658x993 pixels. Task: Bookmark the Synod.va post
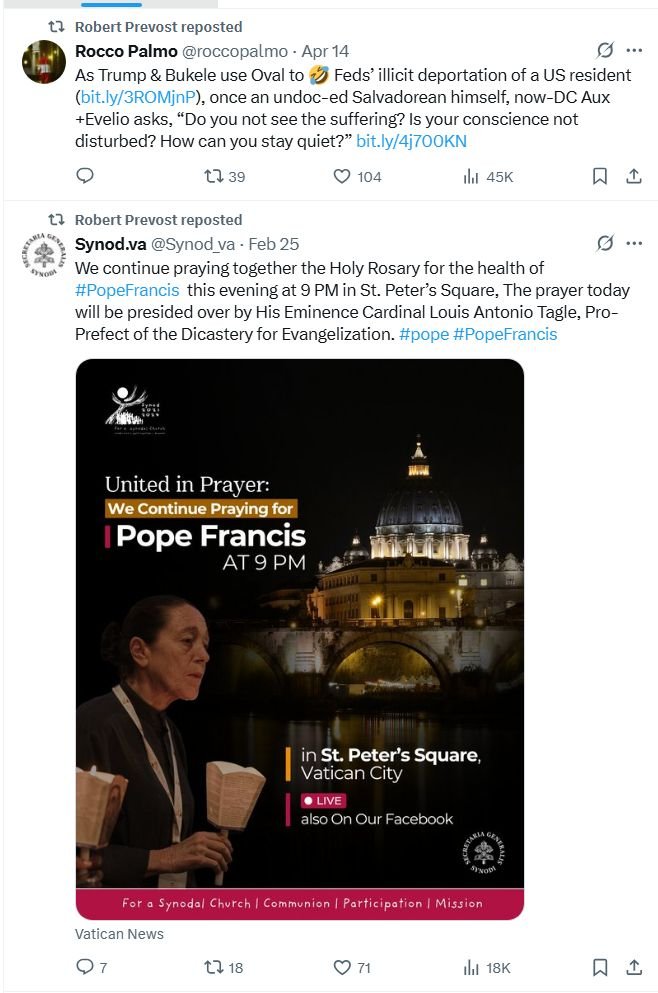point(600,967)
